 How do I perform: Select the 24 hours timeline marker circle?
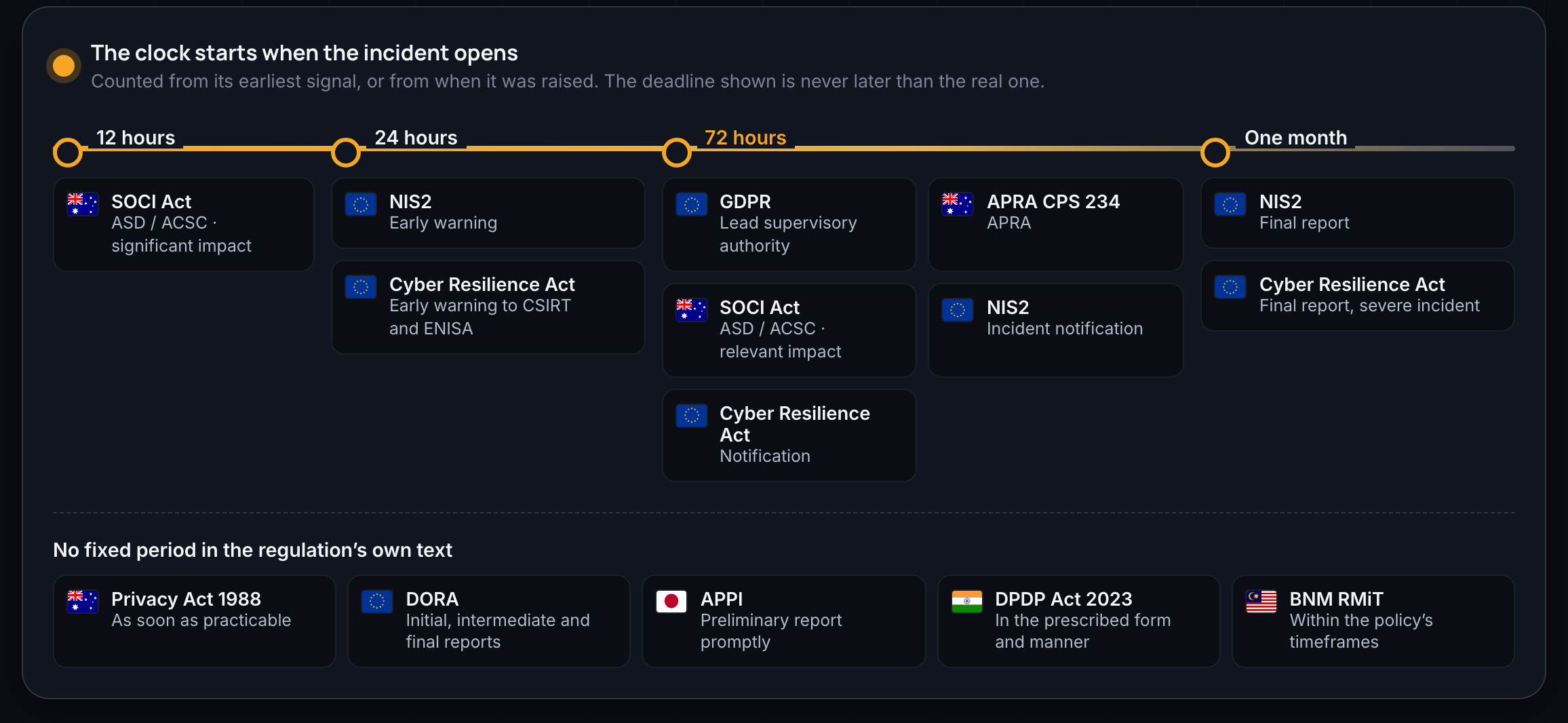(x=346, y=153)
